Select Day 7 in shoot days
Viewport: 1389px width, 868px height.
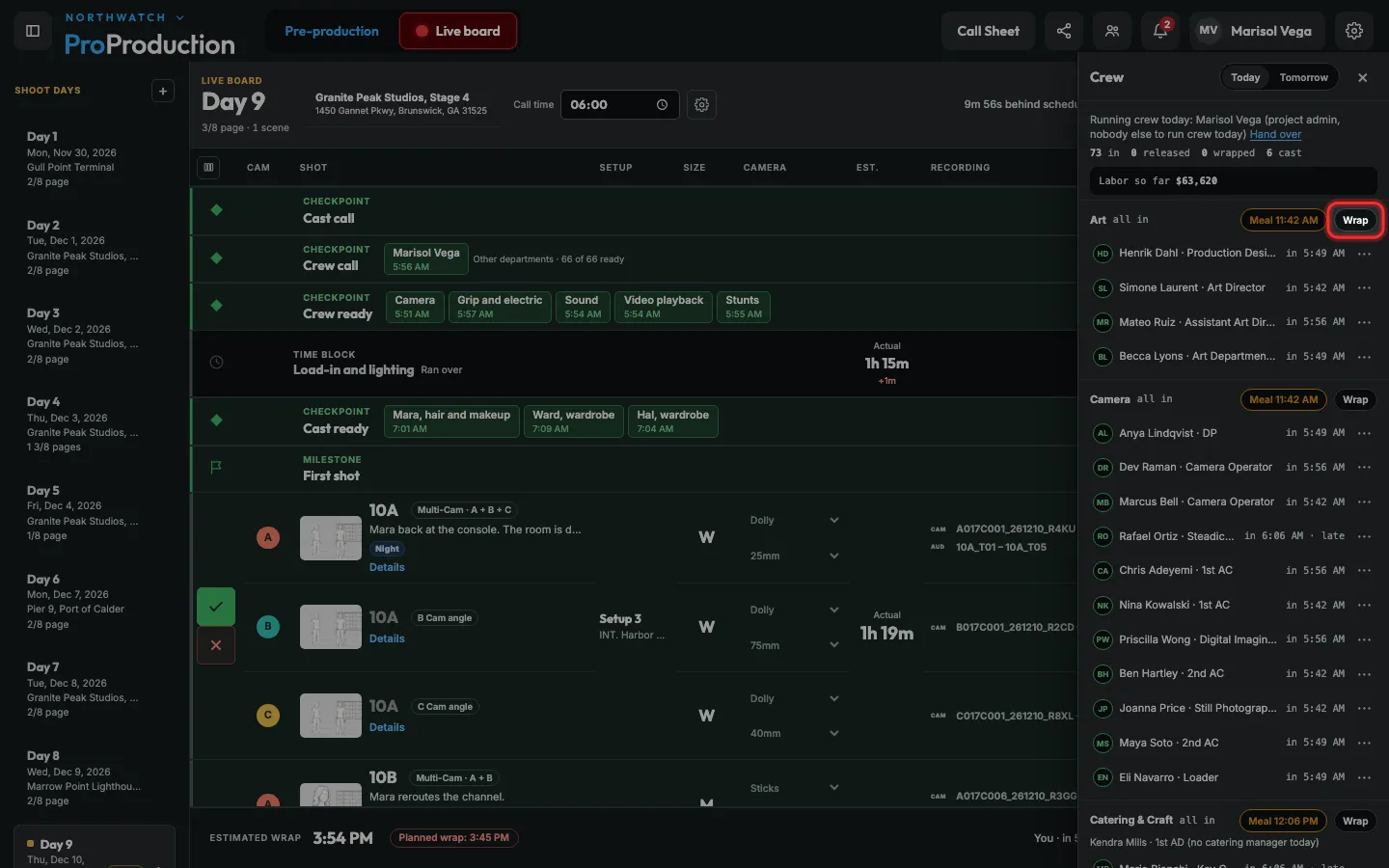point(94,690)
